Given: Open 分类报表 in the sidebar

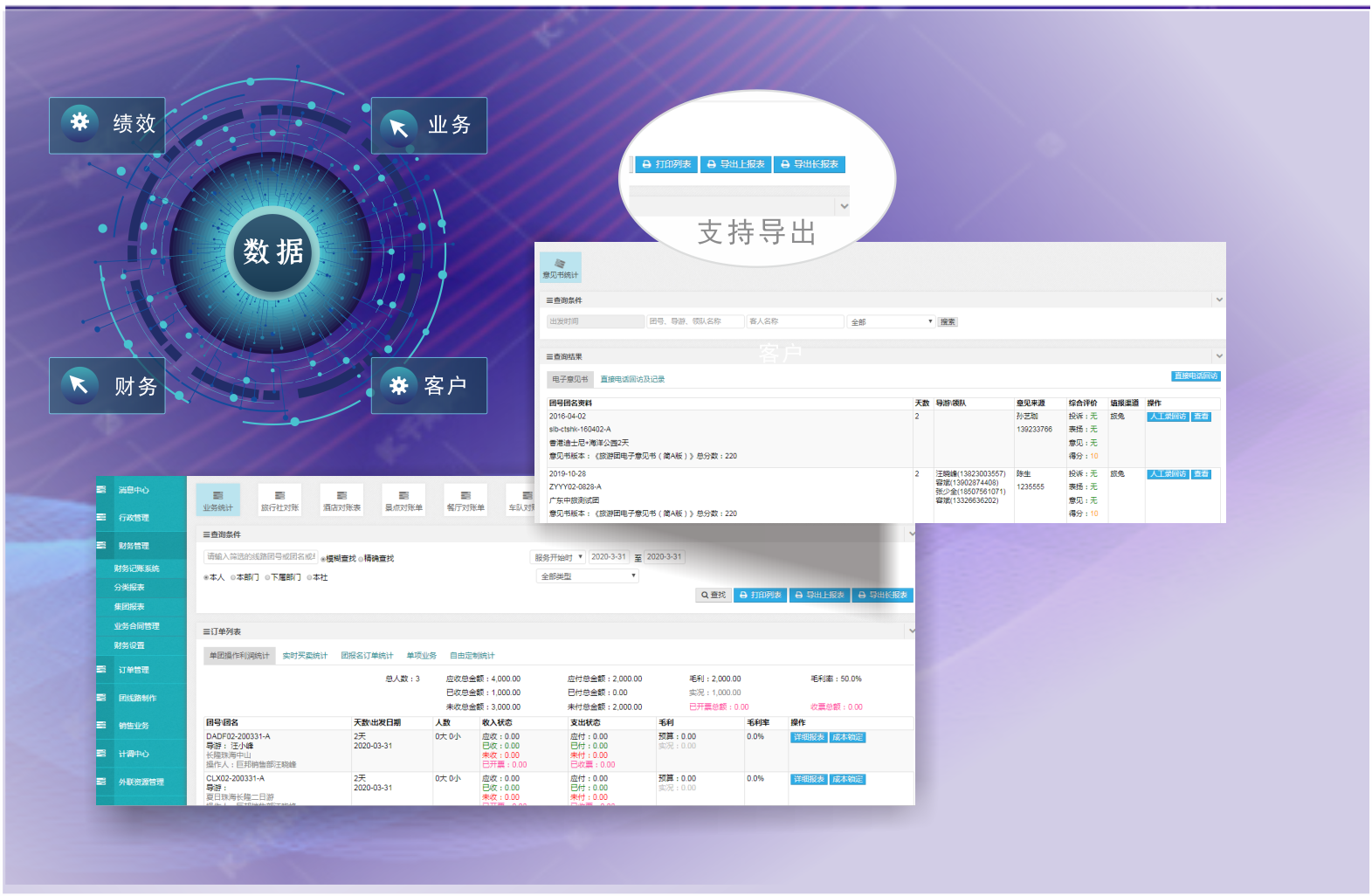Looking at the screenshot, I should coord(129,588).
